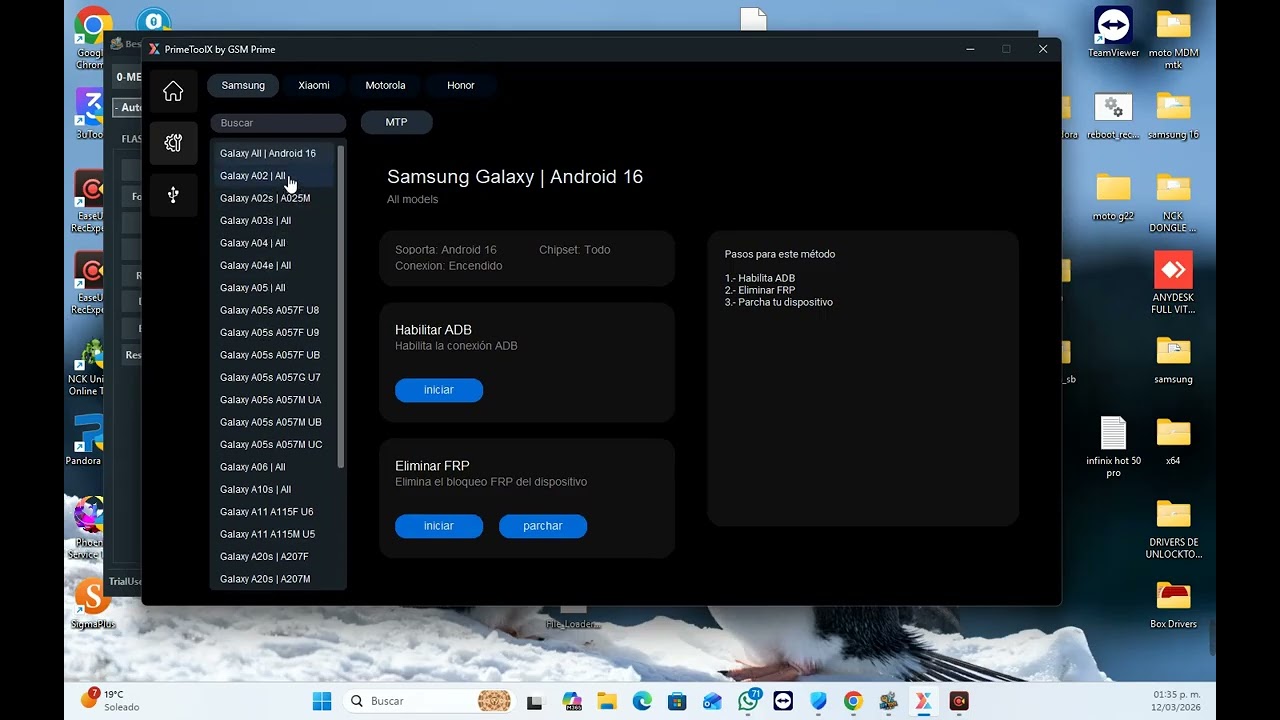Select Galaxy A04 | All
The height and width of the screenshot is (720, 1280).
click(x=274, y=243)
